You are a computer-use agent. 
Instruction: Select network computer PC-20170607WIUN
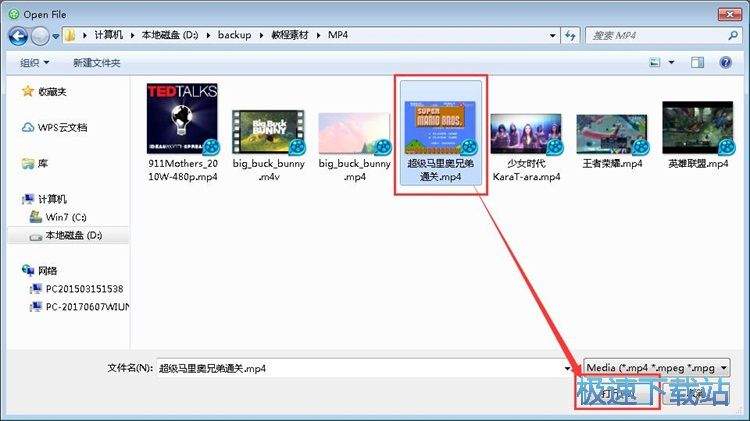tap(87, 307)
